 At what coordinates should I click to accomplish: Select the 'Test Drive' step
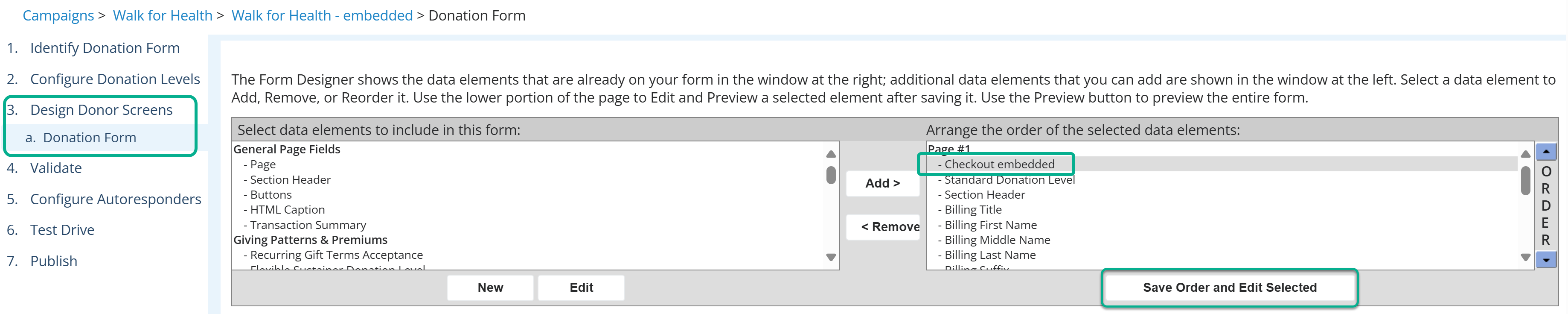[x=62, y=230]
